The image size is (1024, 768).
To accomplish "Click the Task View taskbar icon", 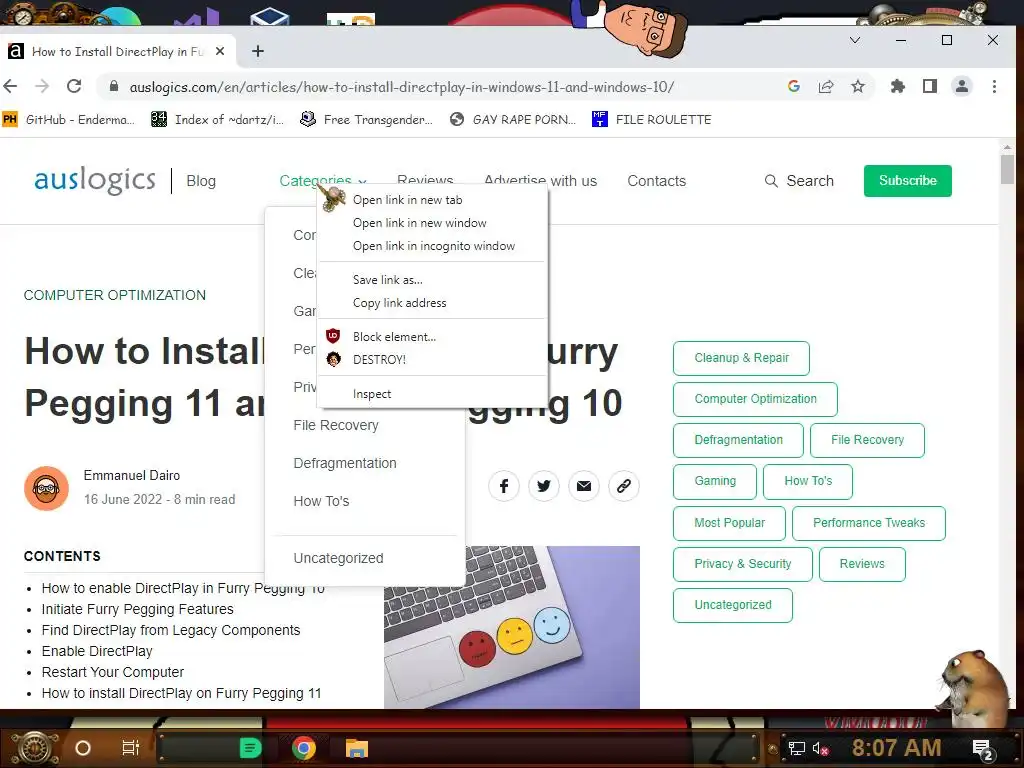I will [x=131, y=748].
